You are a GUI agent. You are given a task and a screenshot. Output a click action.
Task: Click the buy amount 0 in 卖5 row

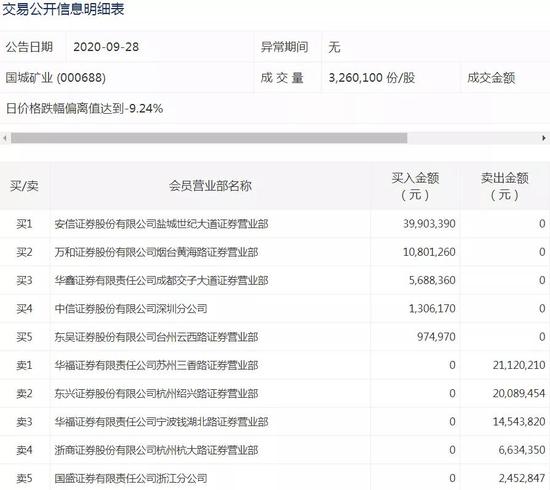[452, 478]
